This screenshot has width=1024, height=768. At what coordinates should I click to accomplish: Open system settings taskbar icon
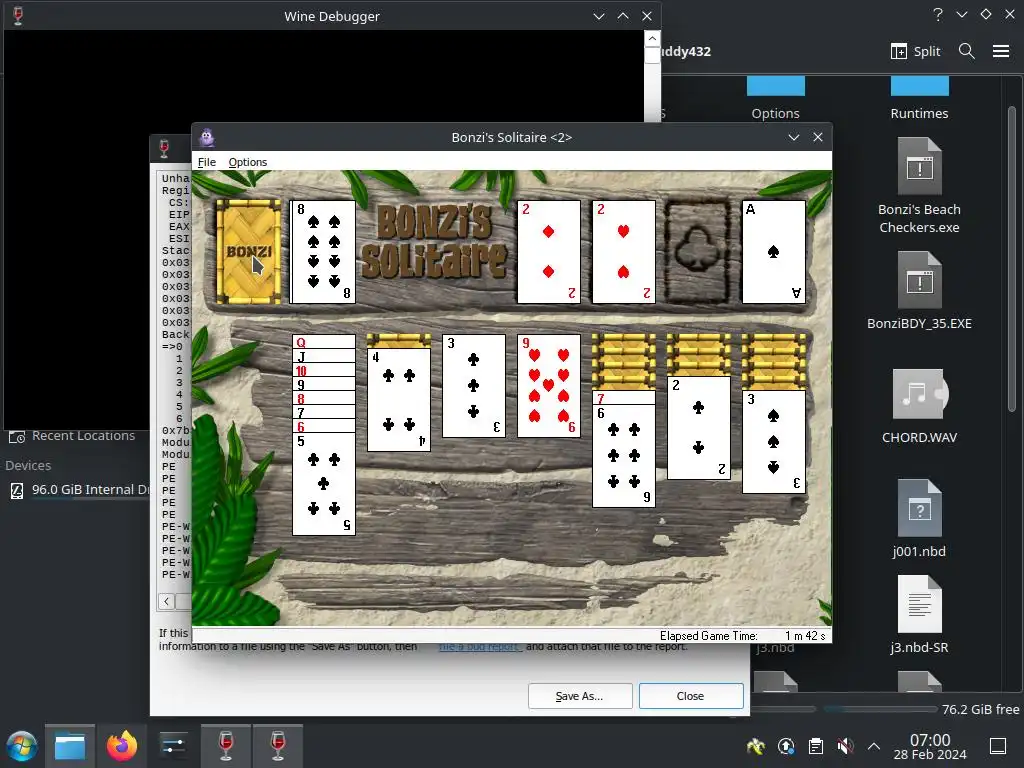point(173,746)
